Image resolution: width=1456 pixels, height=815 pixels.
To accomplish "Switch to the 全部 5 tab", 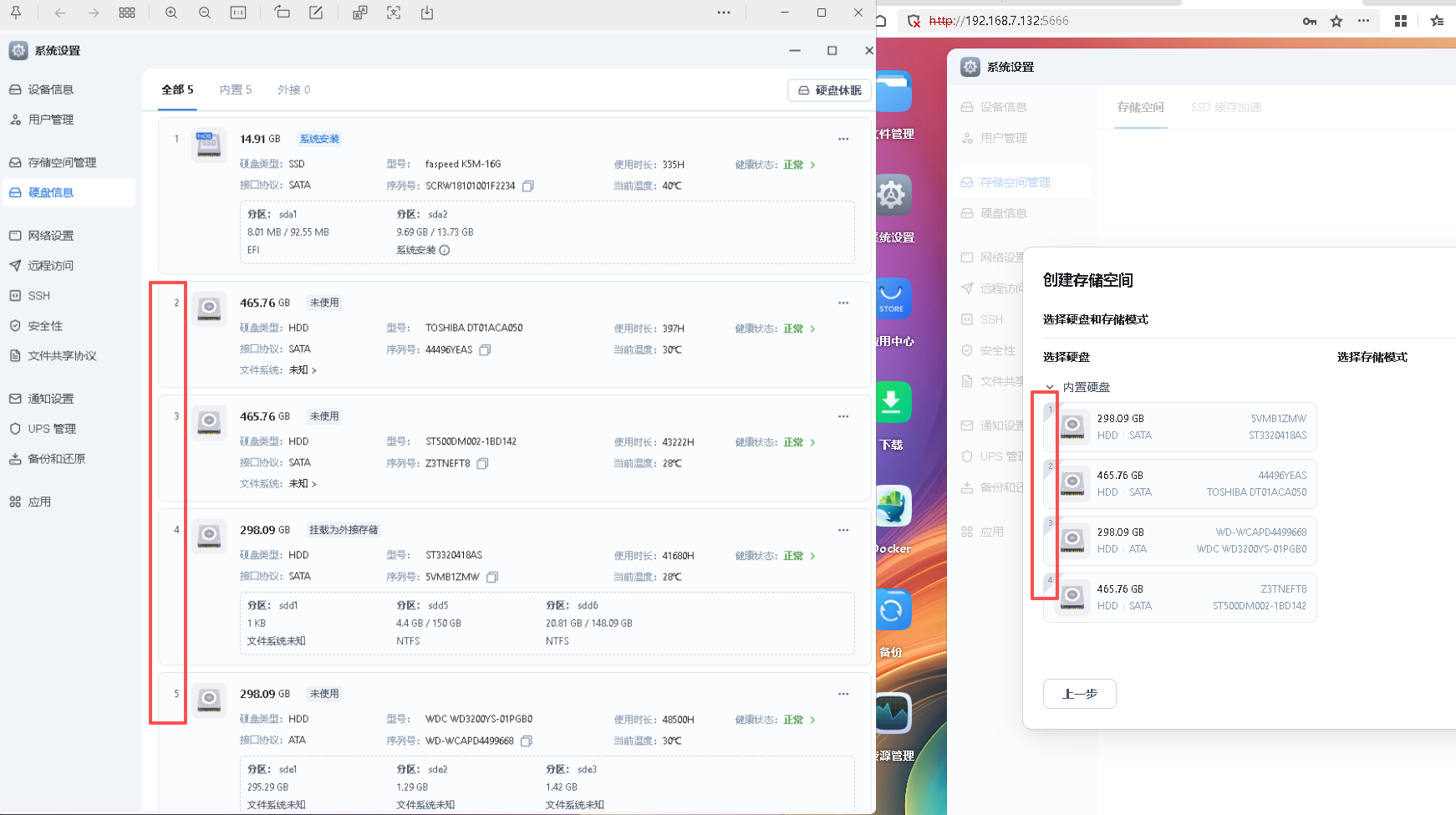I will coord(177,89).
